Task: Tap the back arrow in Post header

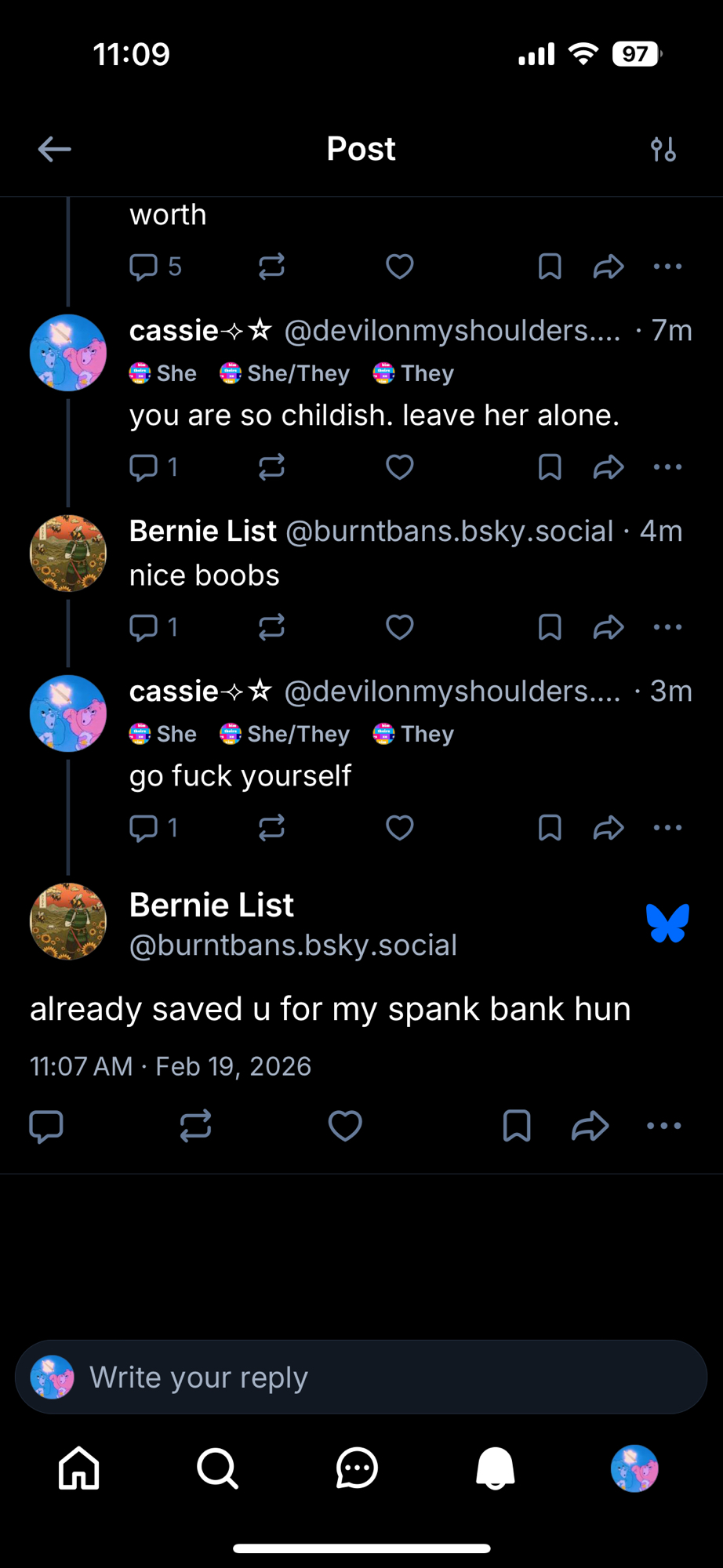Action: pyautogui.click(x=54, y=149)
